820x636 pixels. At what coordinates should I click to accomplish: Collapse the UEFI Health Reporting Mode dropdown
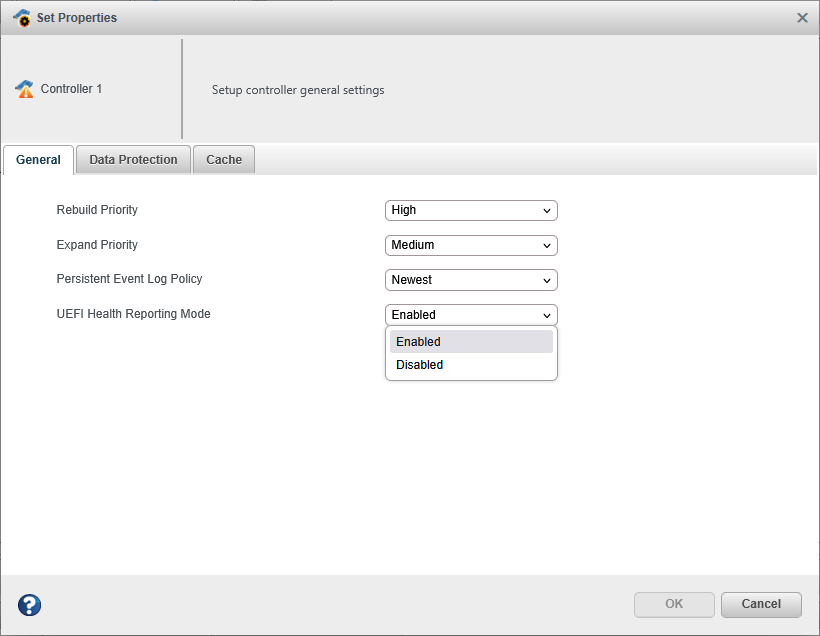[x=470, y=315]
